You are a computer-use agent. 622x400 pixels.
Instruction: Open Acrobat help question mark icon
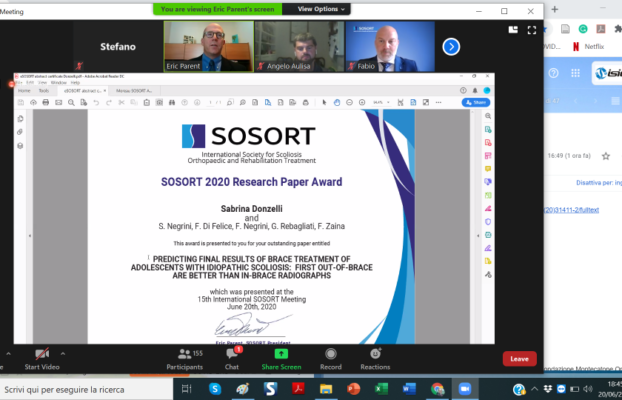[x=463, y=90]
